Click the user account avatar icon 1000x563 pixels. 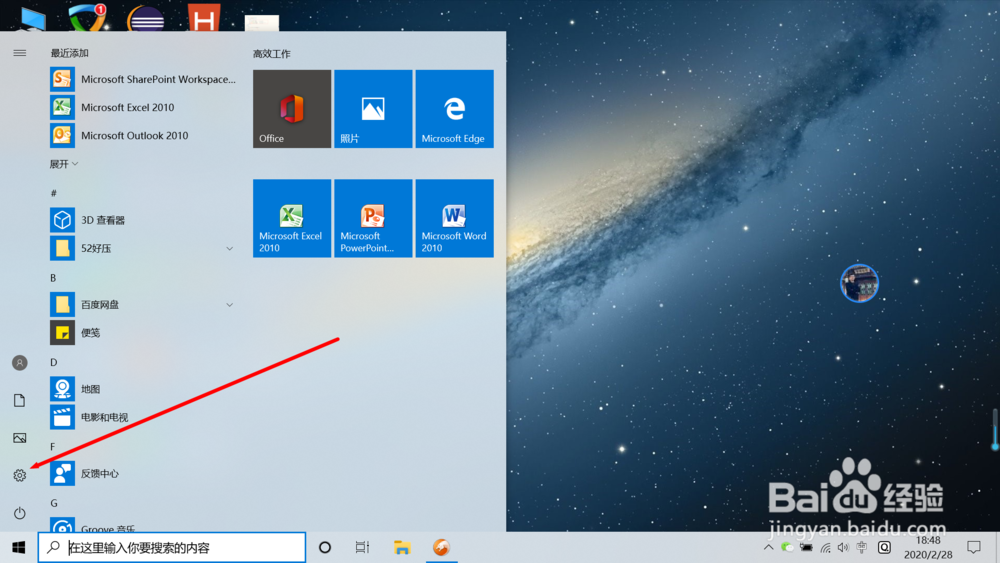20,363
